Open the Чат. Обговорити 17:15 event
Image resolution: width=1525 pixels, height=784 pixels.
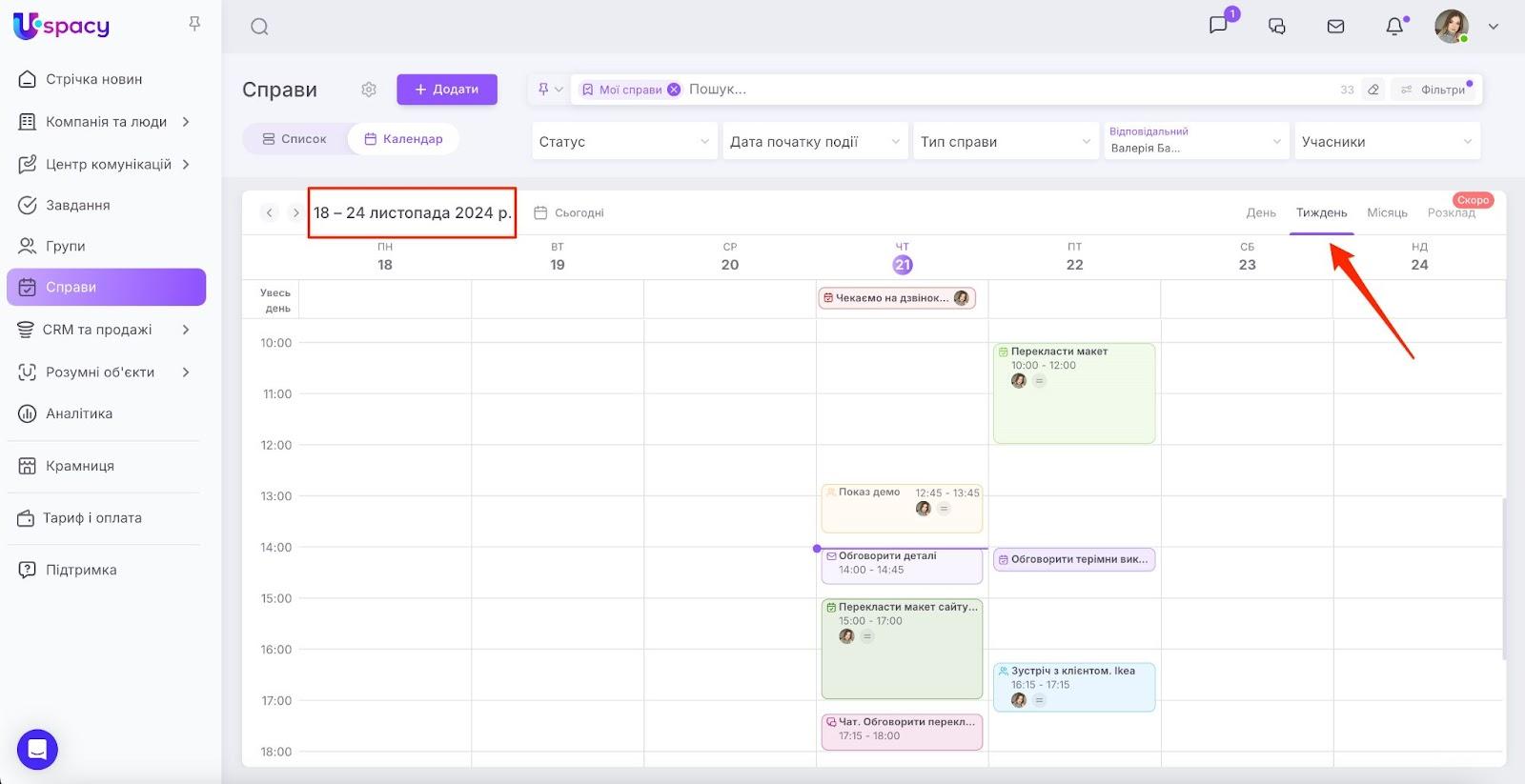click(x=902, y=732)
